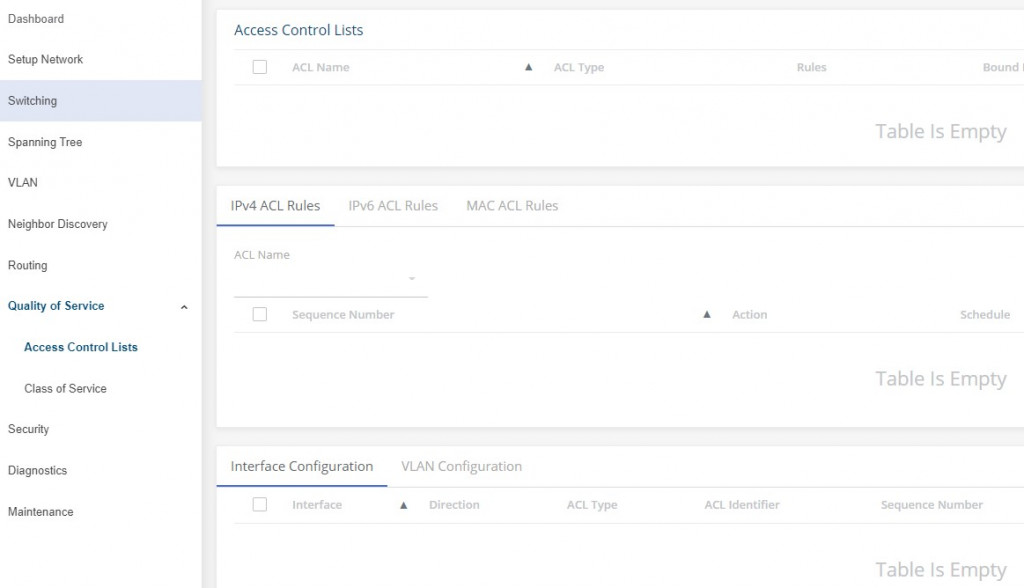Check the select-all box next to Sequence Number
The image size is (1024, 588).
pos(260,314)
